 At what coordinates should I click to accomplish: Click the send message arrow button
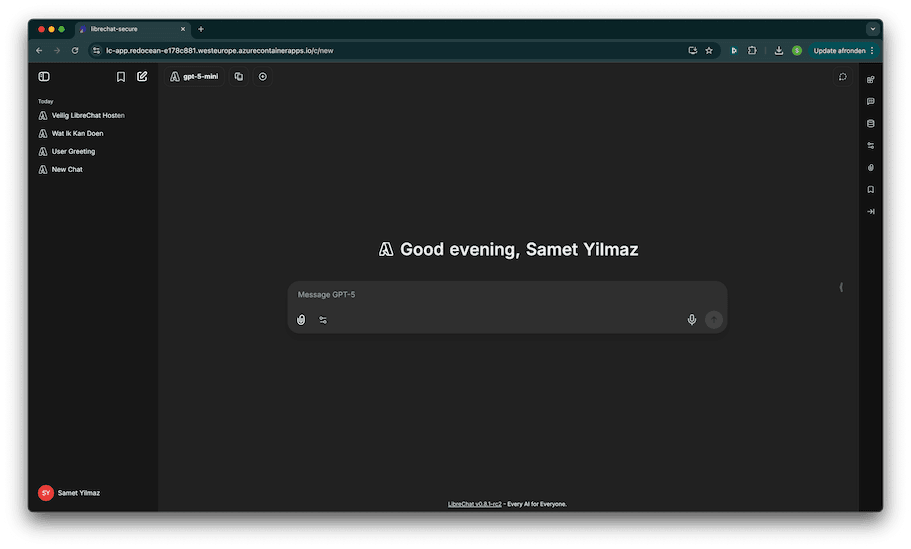(713, 320)
